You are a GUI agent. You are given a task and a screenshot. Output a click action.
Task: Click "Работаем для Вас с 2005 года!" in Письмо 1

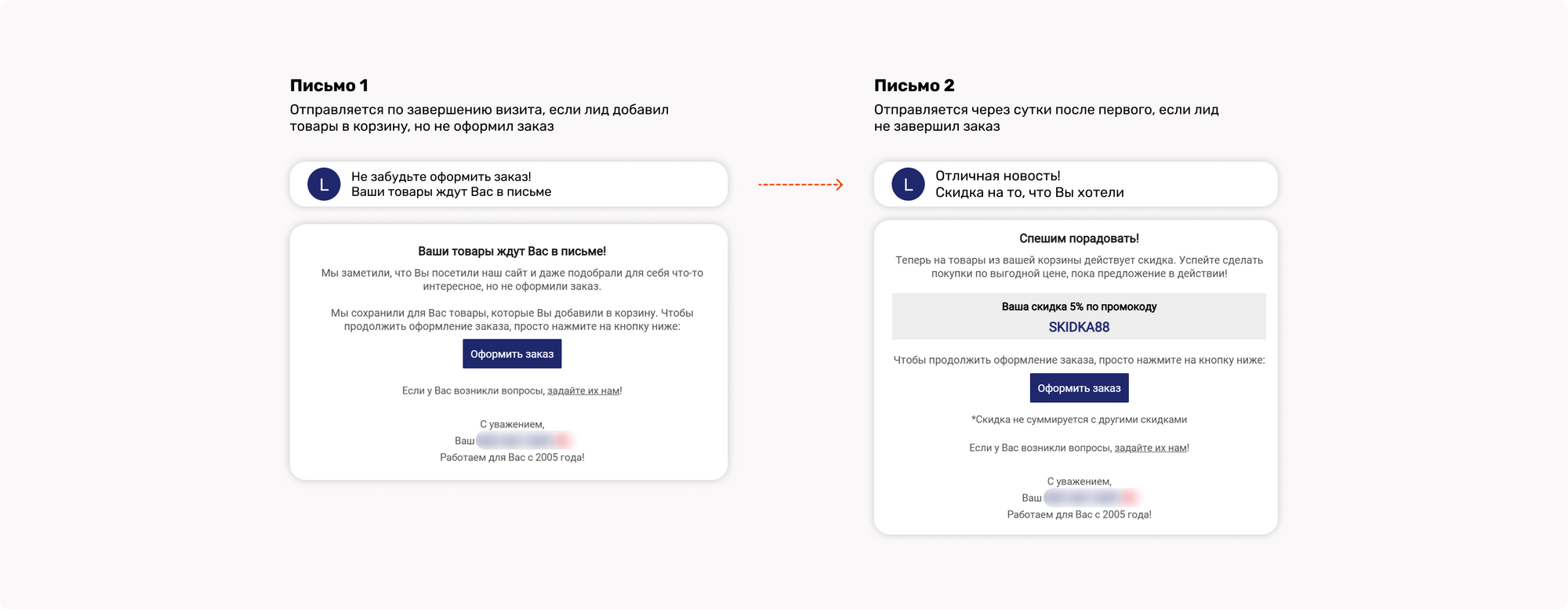[512, 457]
